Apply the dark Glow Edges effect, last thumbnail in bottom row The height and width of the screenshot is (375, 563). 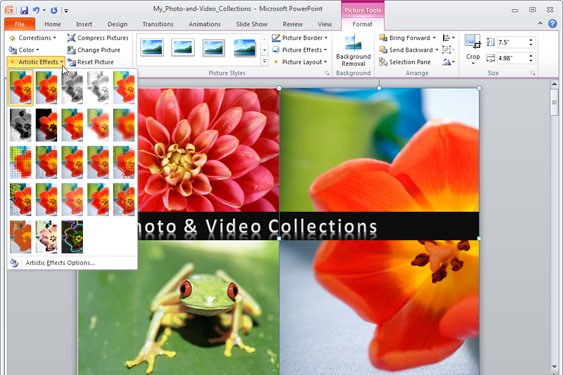coord(72,237)
